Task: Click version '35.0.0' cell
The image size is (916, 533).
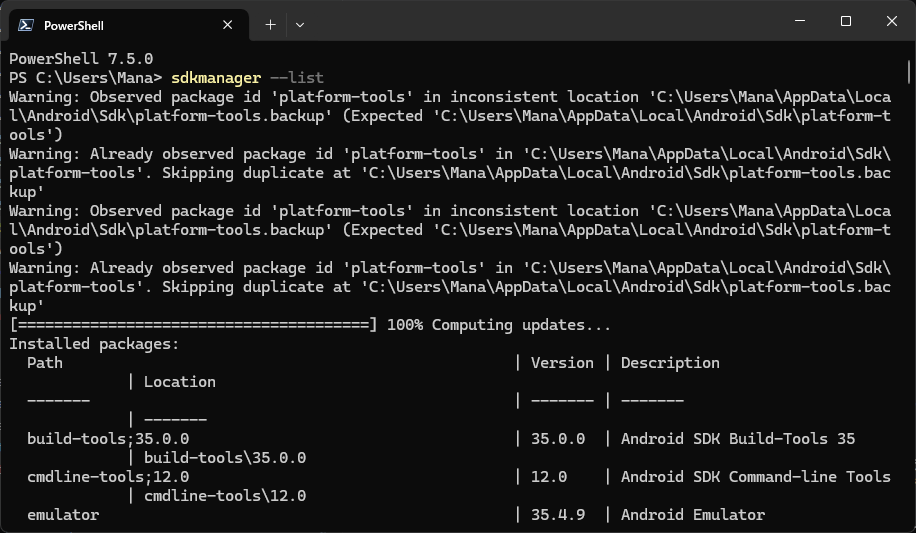Action: click(558, 439)
